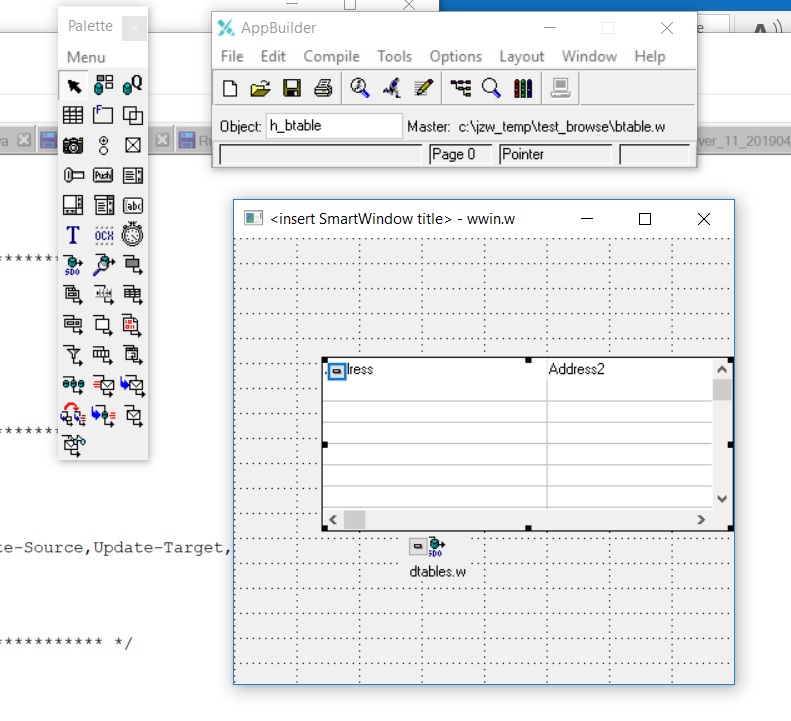The width and height of the screenshot is (791, 721).
Task: Select the Timer stopwatch tool
Action: tap(133, 235)
